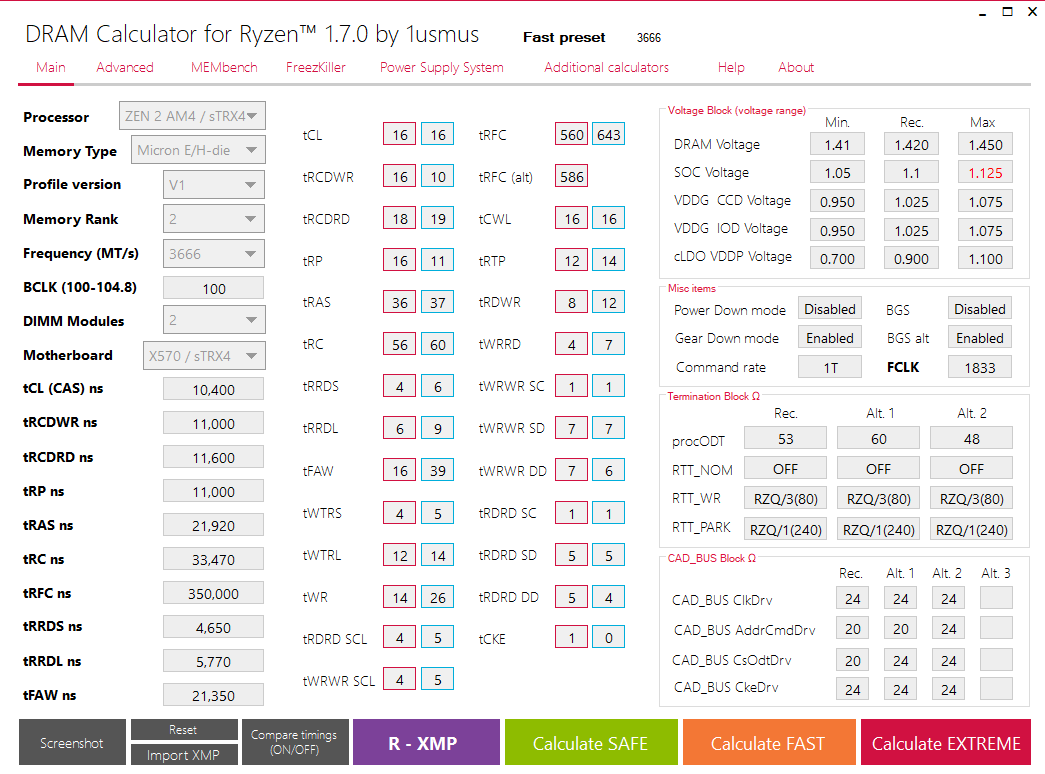Click RTT_WR Rec. value RZQ/3(80)
The image size is (1045, 774).
(786, 499)
